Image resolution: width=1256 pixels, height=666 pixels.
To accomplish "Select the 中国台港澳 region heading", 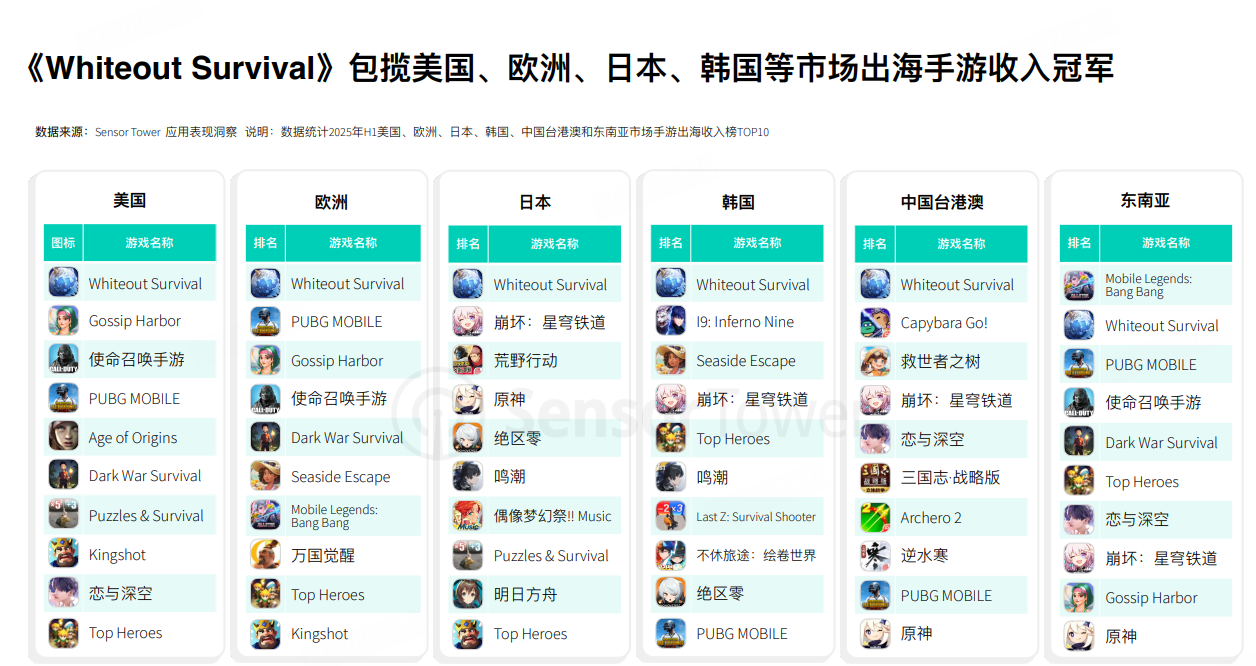I will (942, 202).
